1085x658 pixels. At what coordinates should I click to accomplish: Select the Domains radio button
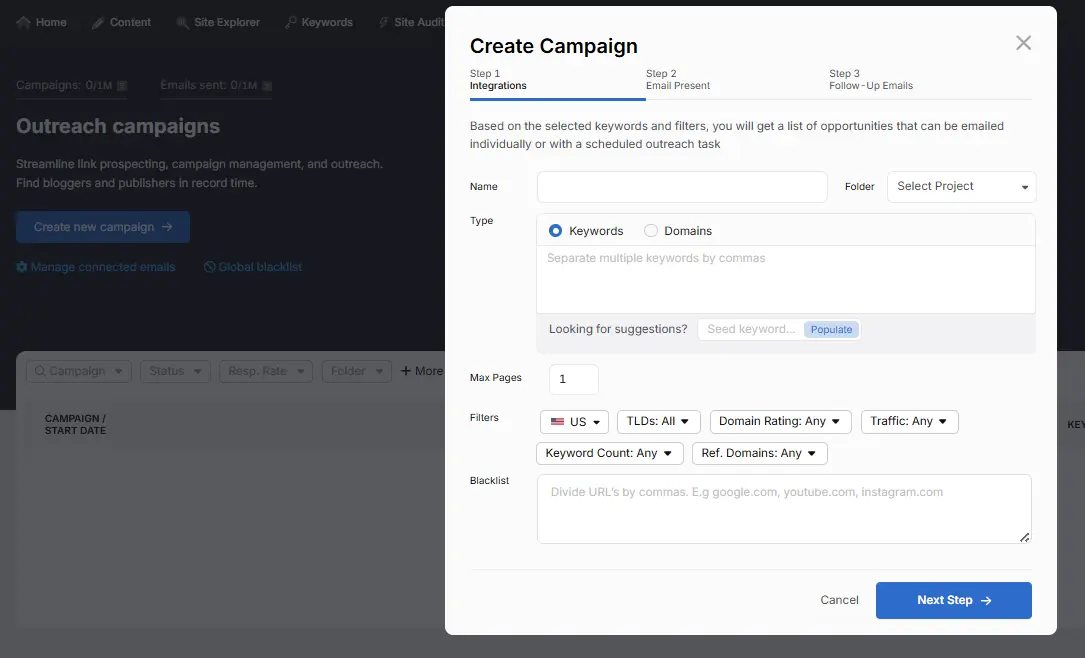651,231
